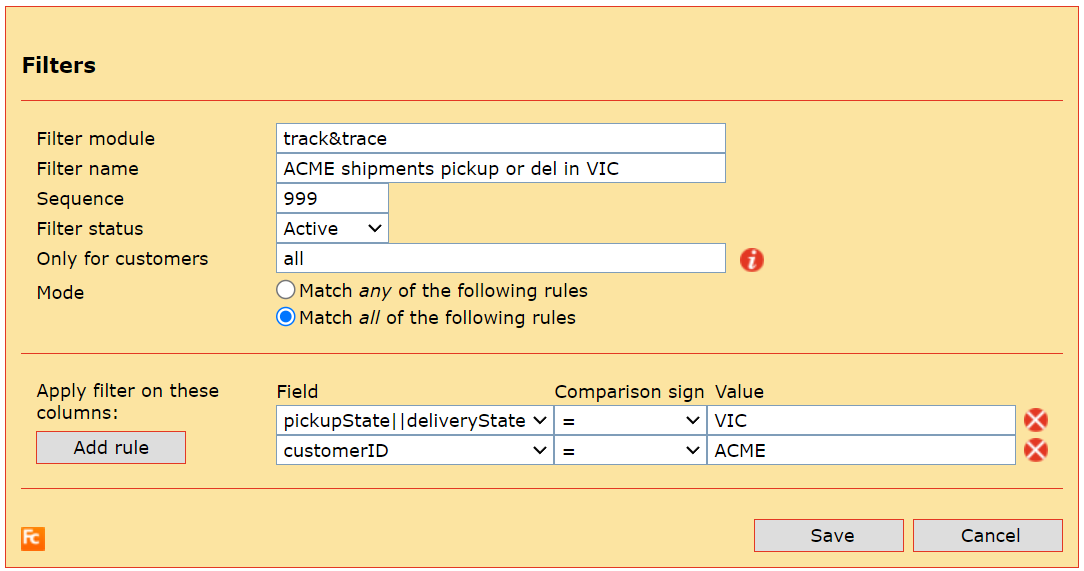The width and height of the screenshot is (1084, 571).
Task: Click the Only for customers input
Action: click(x=500, y=259)
